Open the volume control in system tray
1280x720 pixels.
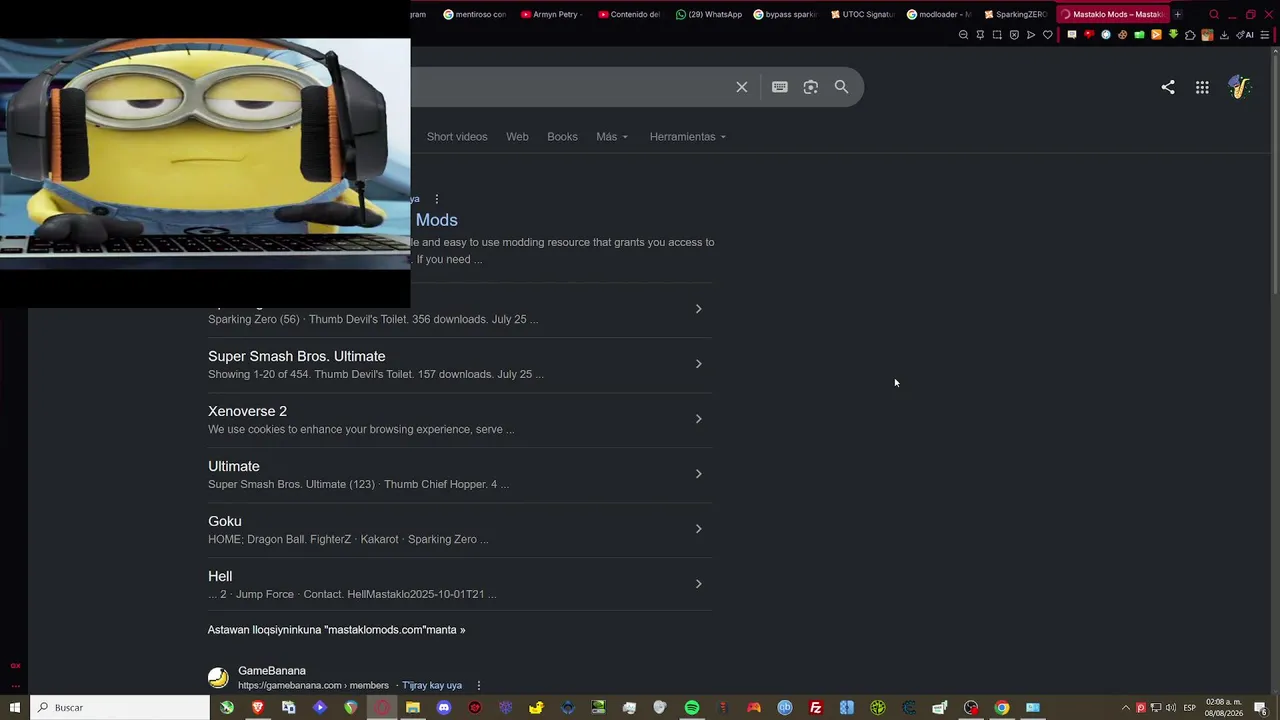click(1171, 708)
